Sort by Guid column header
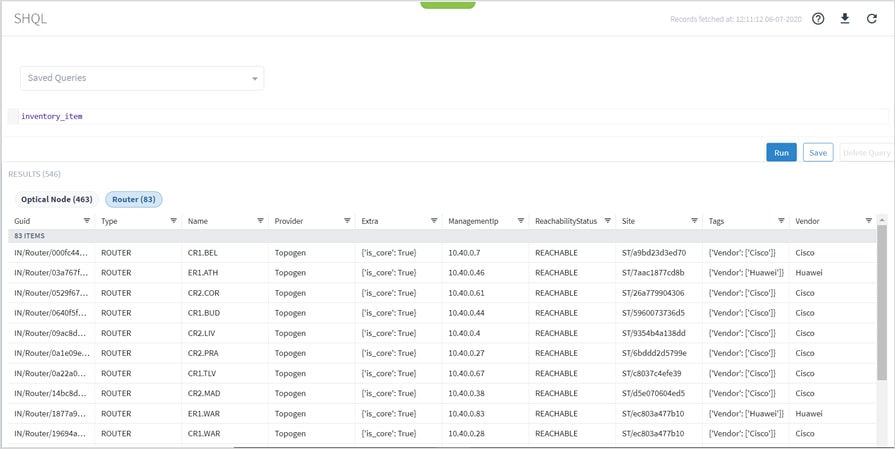Image resolution: width=895 pixels, height=449 pixels. pyautogui.click(x=22, y=221)
